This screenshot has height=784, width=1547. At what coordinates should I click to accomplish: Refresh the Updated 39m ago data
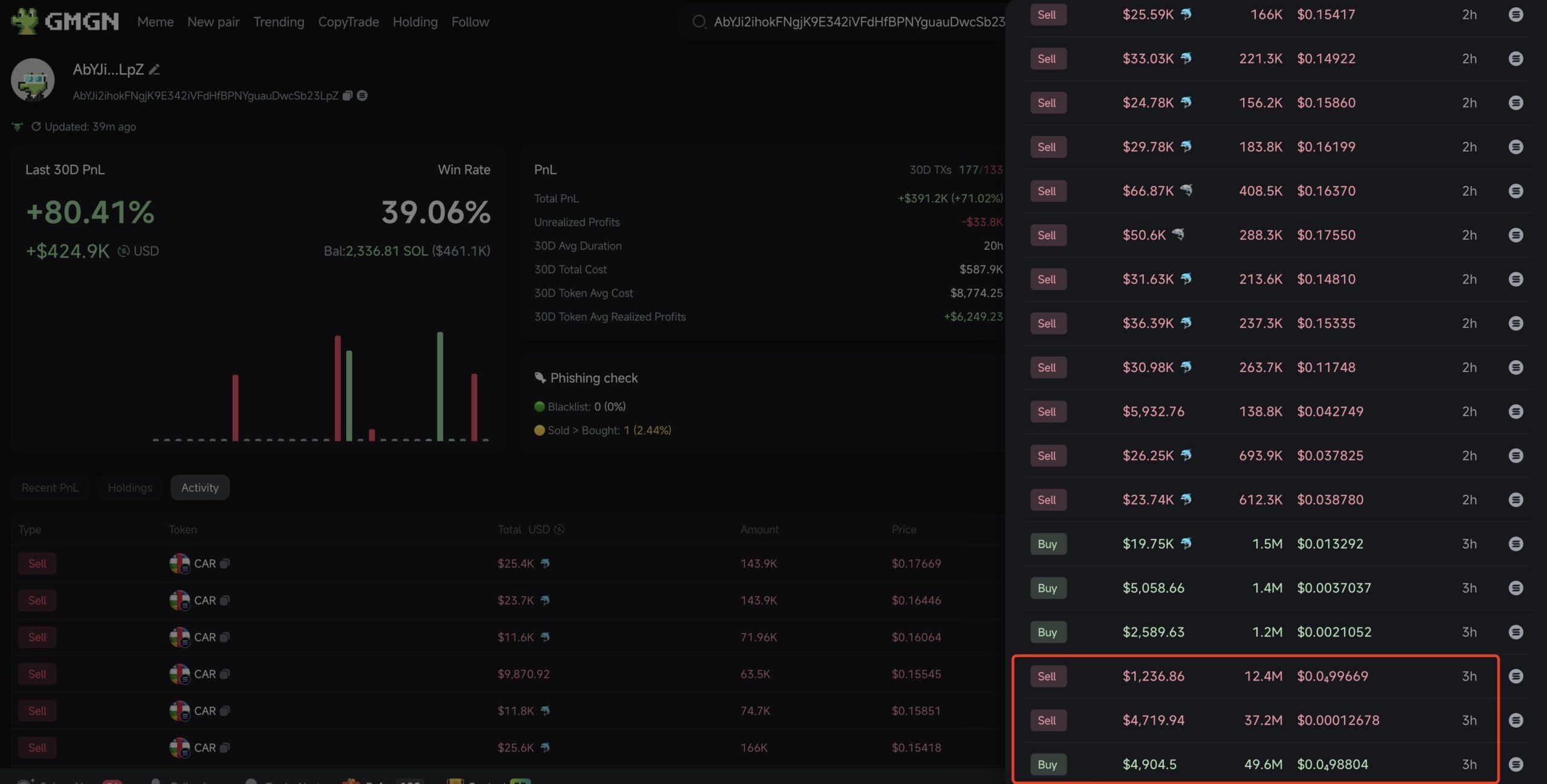tap(36, 127)
